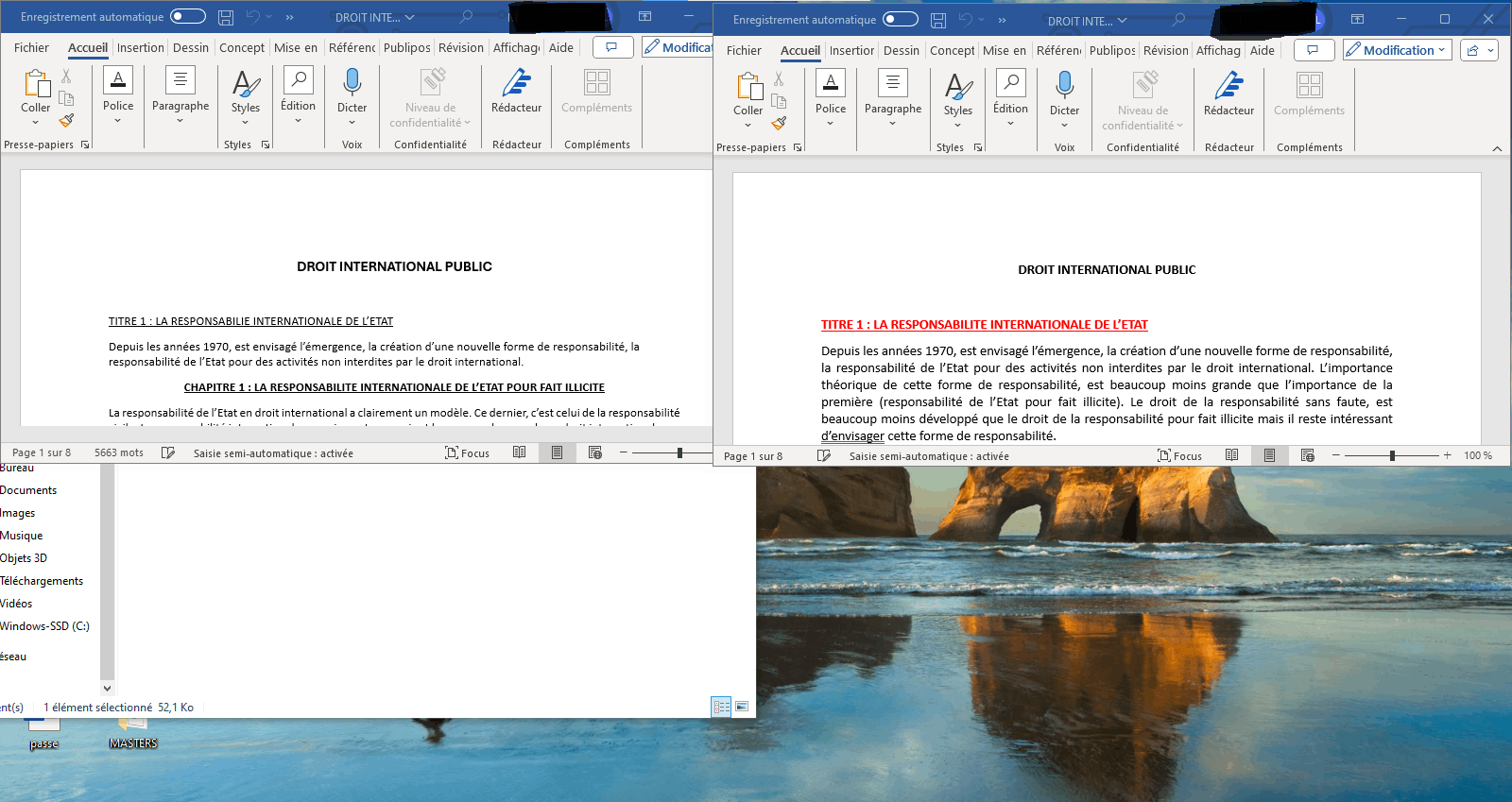Expand Presse-papiers launcher in left Word window
The height and width of the screenshot is (802, 1512).
pyautogui.click(x=85, y=145)
